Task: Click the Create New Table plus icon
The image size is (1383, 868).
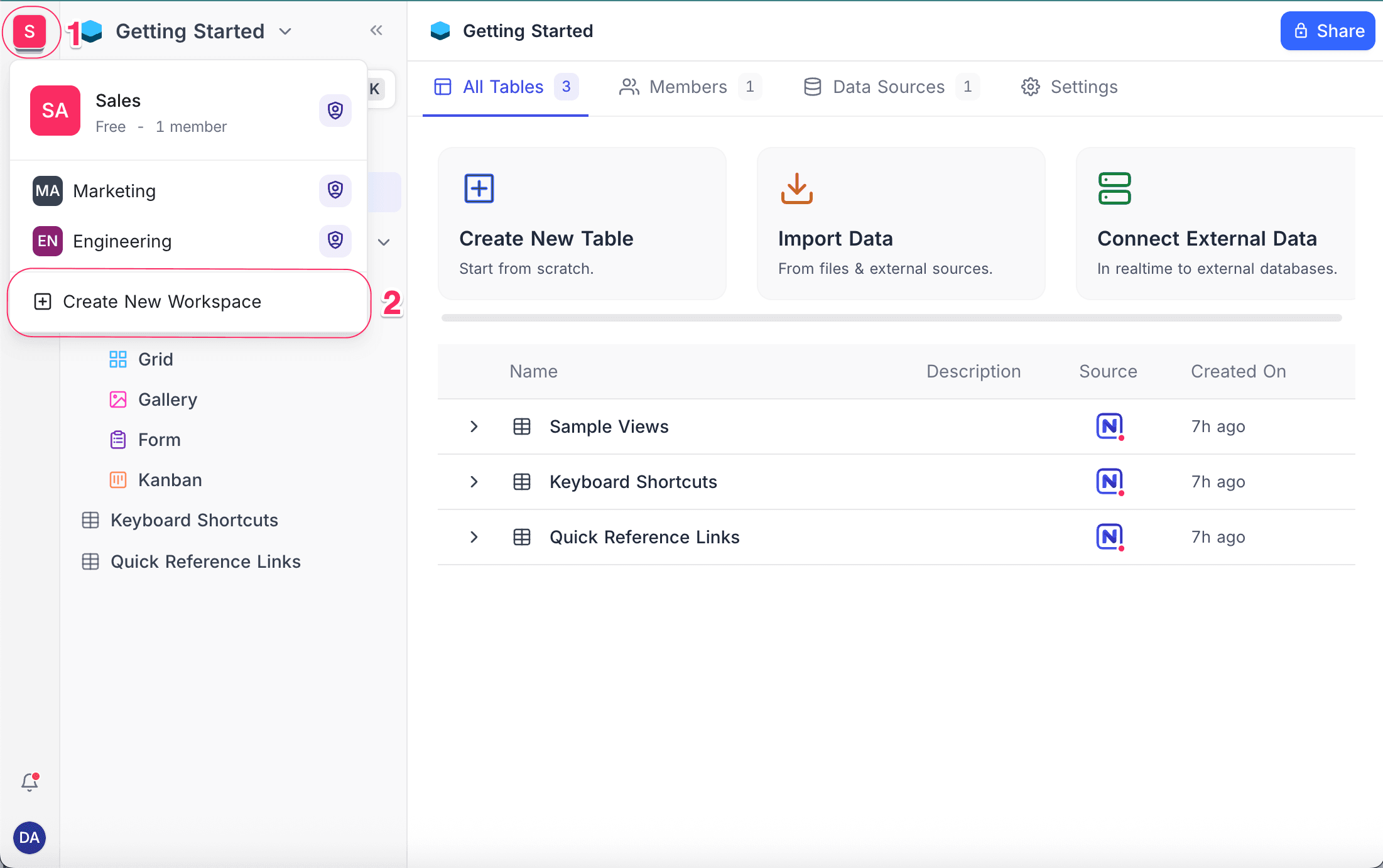Action: pyautogui.click(x=479, y=188)
